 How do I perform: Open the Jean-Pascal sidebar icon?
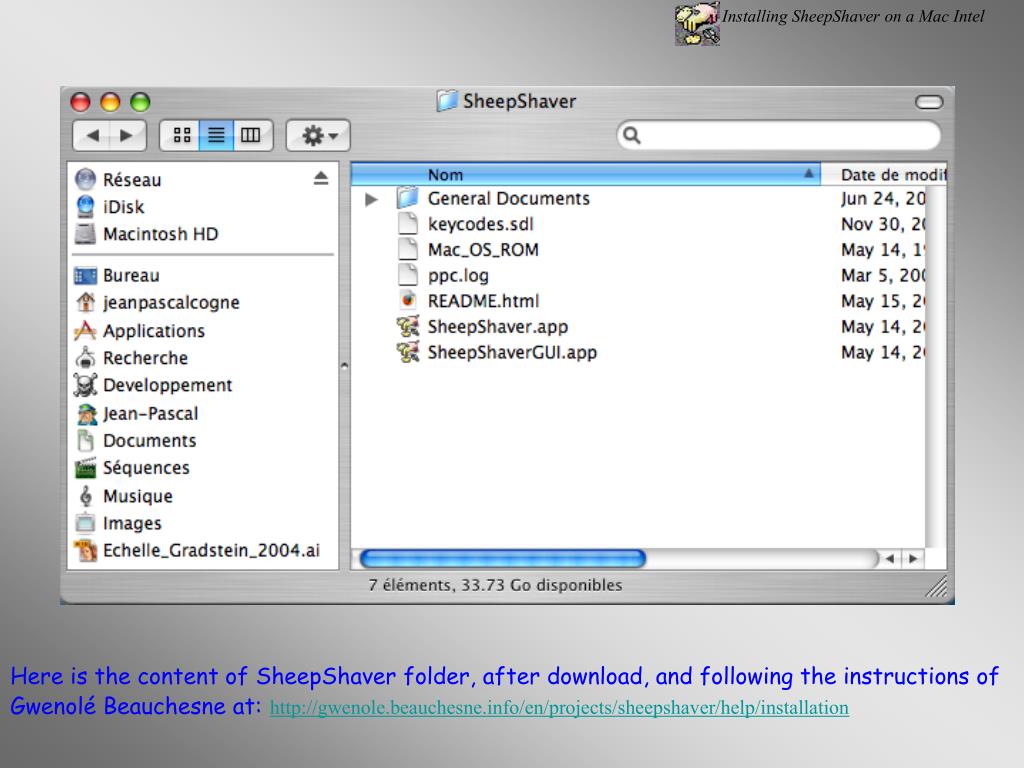(x=86, y=413)
